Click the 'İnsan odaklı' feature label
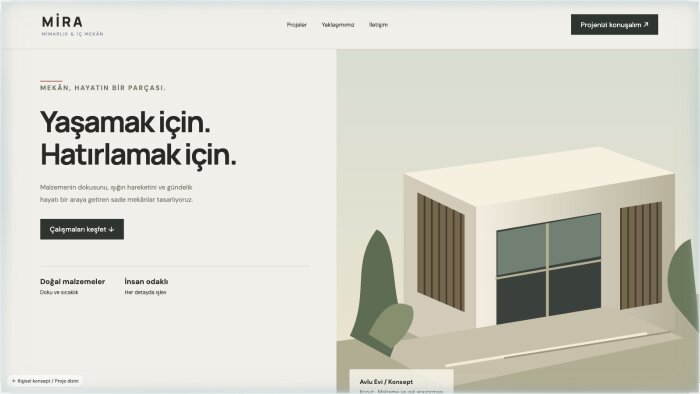 coord(146,282)
